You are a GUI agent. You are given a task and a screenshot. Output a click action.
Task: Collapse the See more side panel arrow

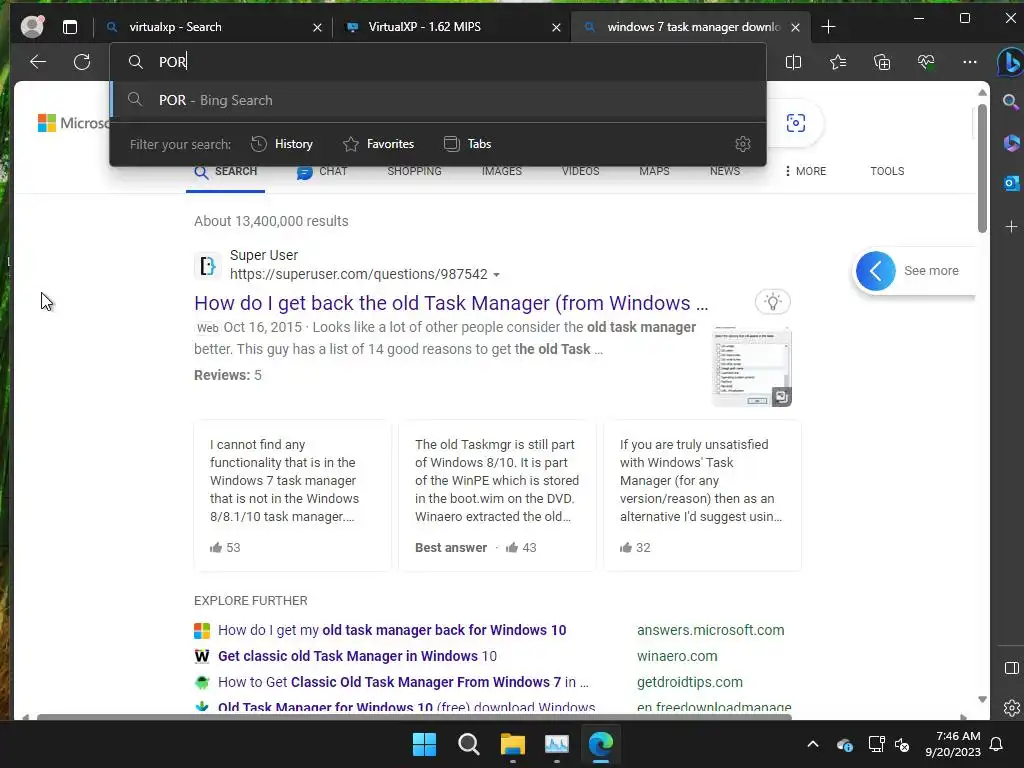875,270
